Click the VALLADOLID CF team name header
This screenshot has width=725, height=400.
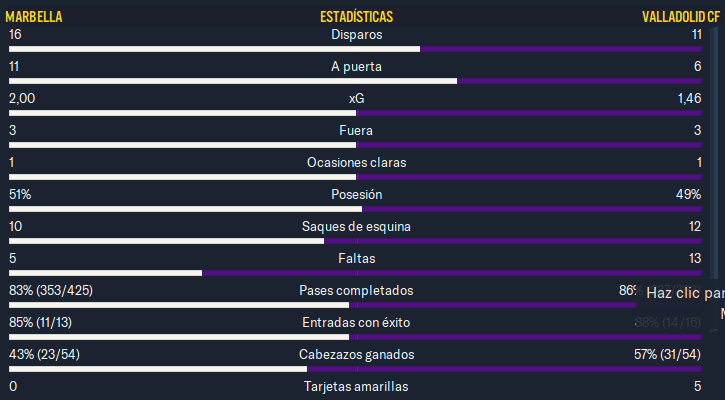[x=681, y=17]
